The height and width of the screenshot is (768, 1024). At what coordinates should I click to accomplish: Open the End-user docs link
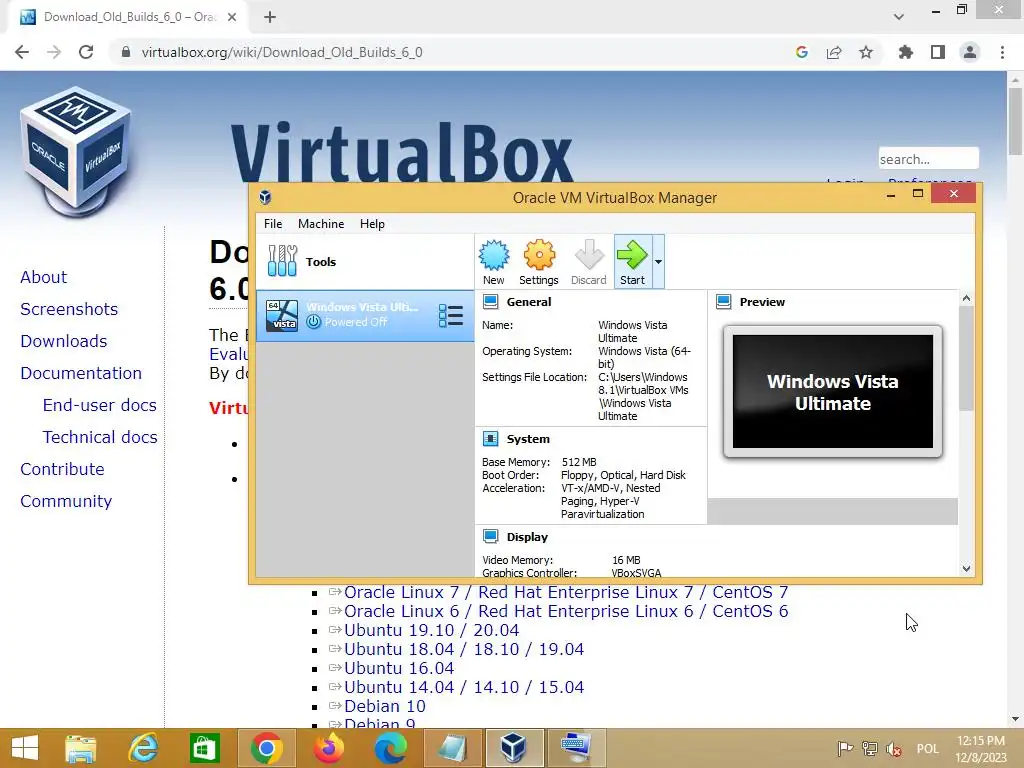(99, 405)
